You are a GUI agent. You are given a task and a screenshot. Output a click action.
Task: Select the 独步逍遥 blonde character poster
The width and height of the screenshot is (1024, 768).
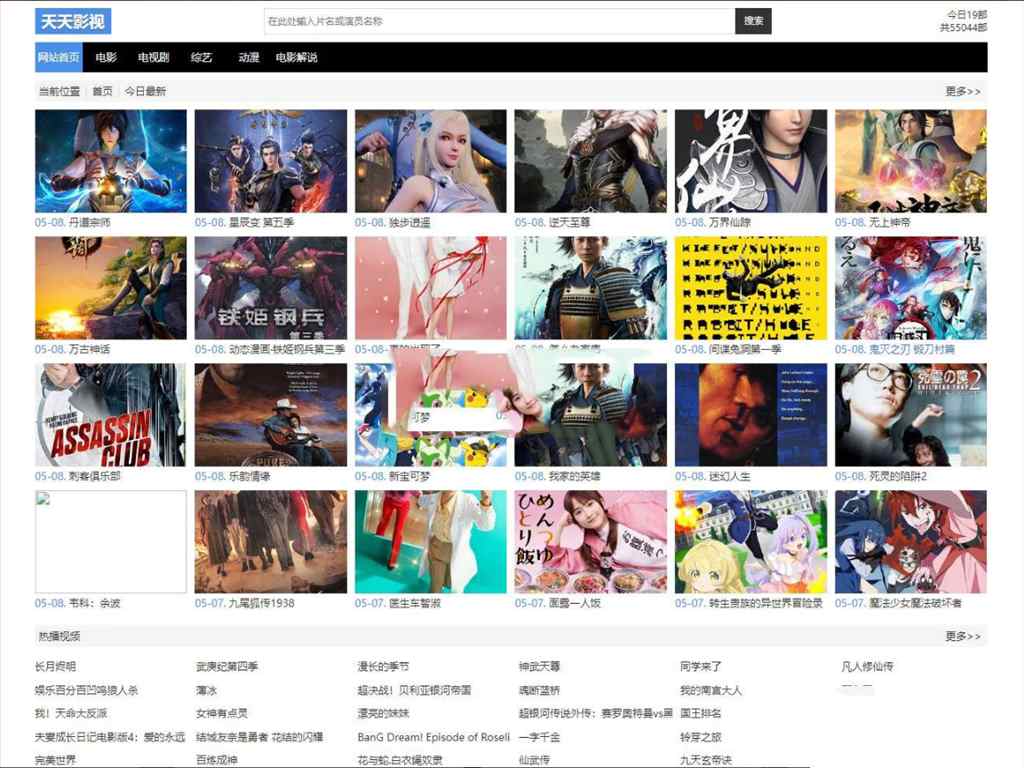(430, 161)
